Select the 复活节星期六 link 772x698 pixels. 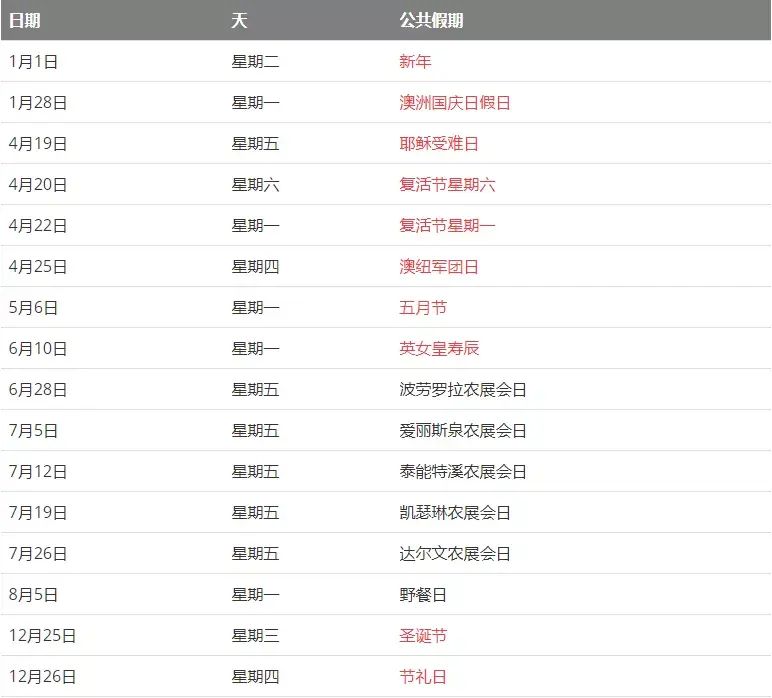pos(447,185)
